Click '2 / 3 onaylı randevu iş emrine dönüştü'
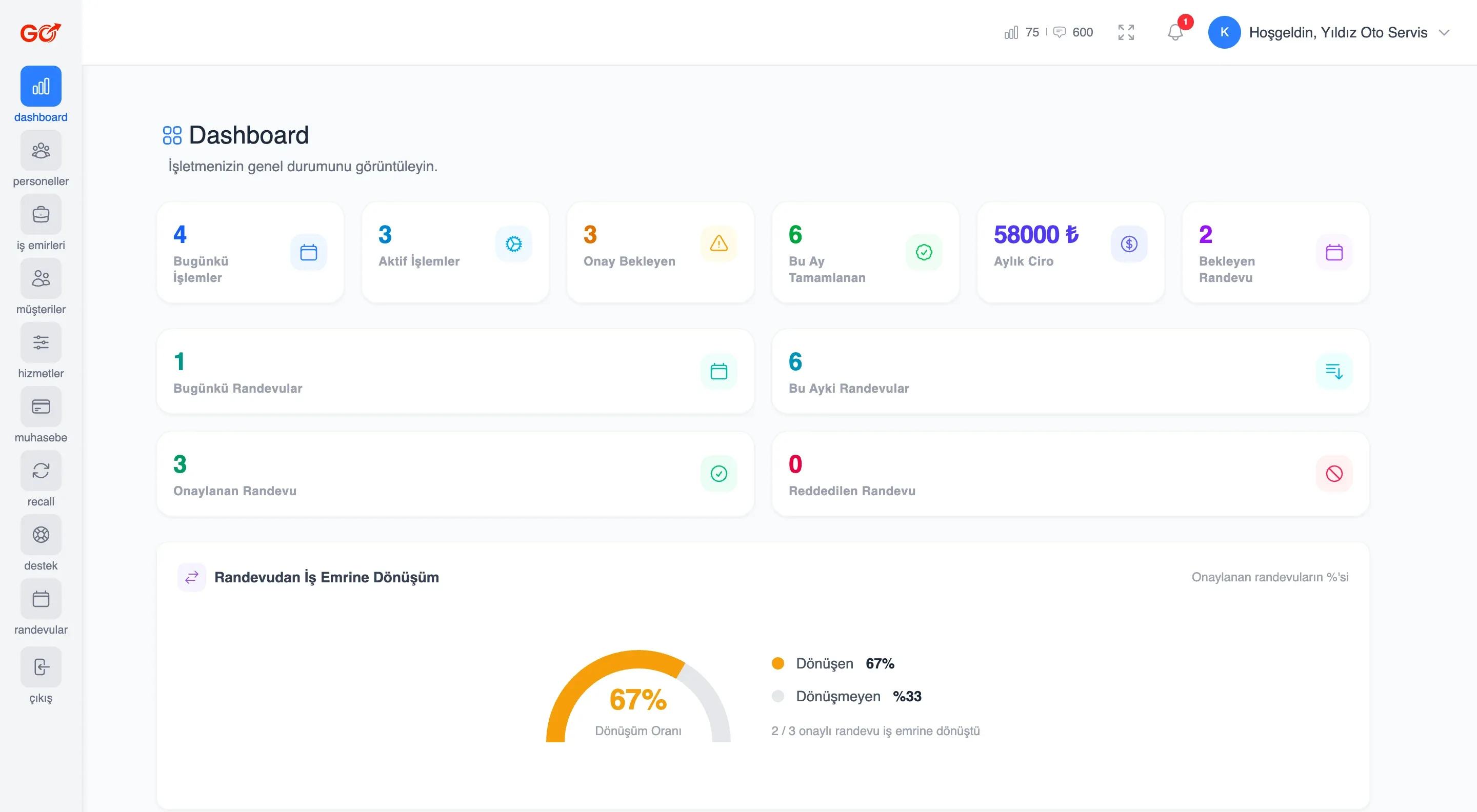 click(x=875, y=731)
